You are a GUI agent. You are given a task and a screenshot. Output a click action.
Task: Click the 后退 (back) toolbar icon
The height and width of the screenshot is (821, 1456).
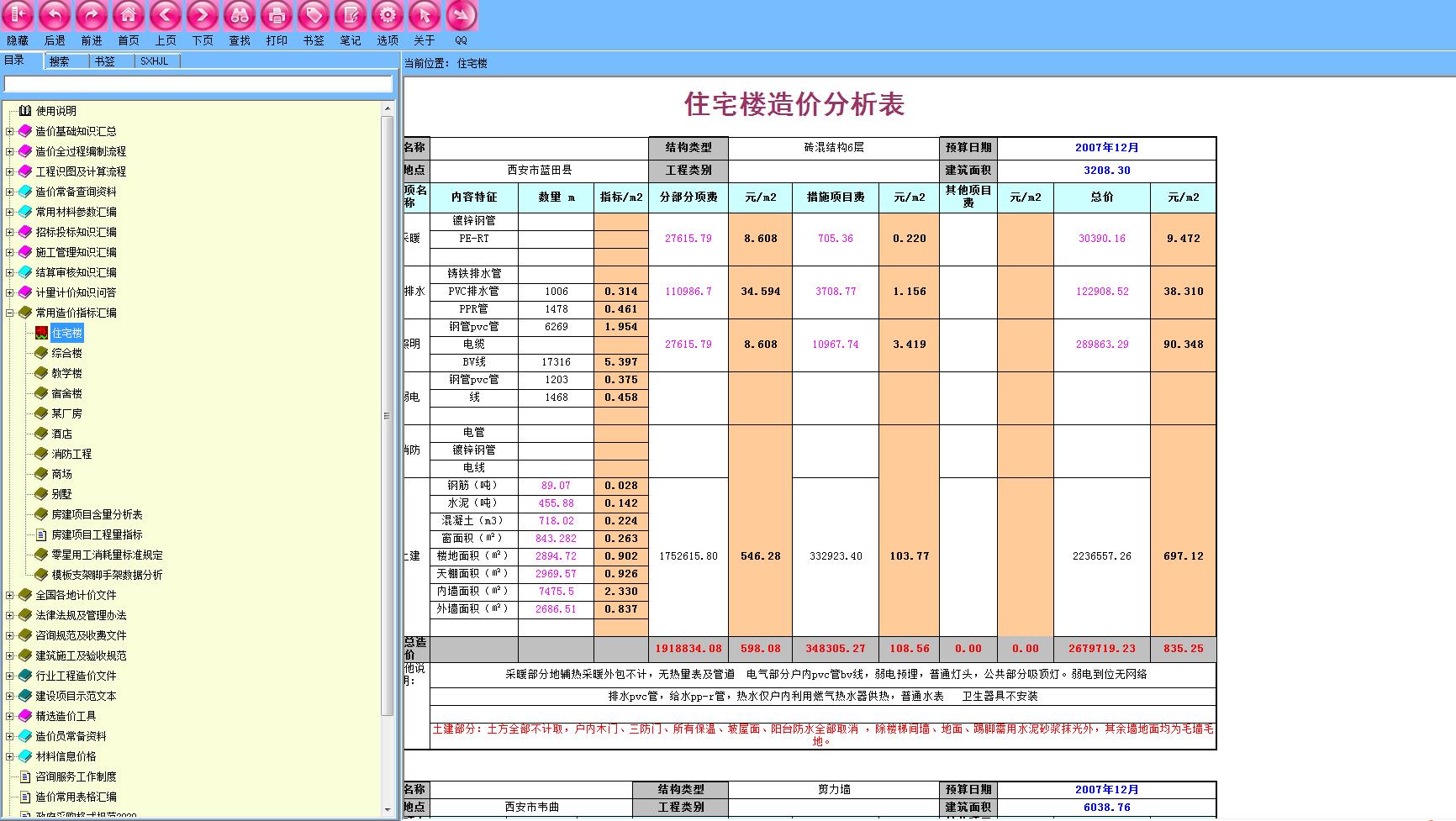coord(55,16)
